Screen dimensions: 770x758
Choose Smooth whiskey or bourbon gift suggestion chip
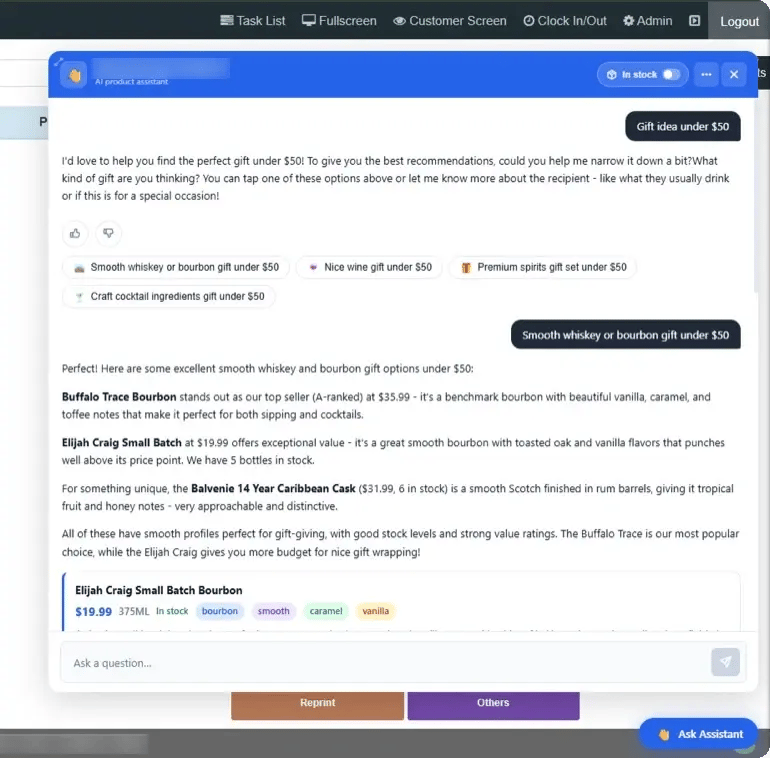click(176, 267)
